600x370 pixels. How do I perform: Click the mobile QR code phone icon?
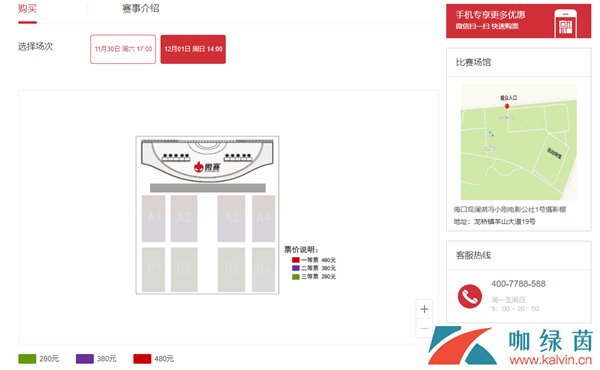(x=566, y=24)
